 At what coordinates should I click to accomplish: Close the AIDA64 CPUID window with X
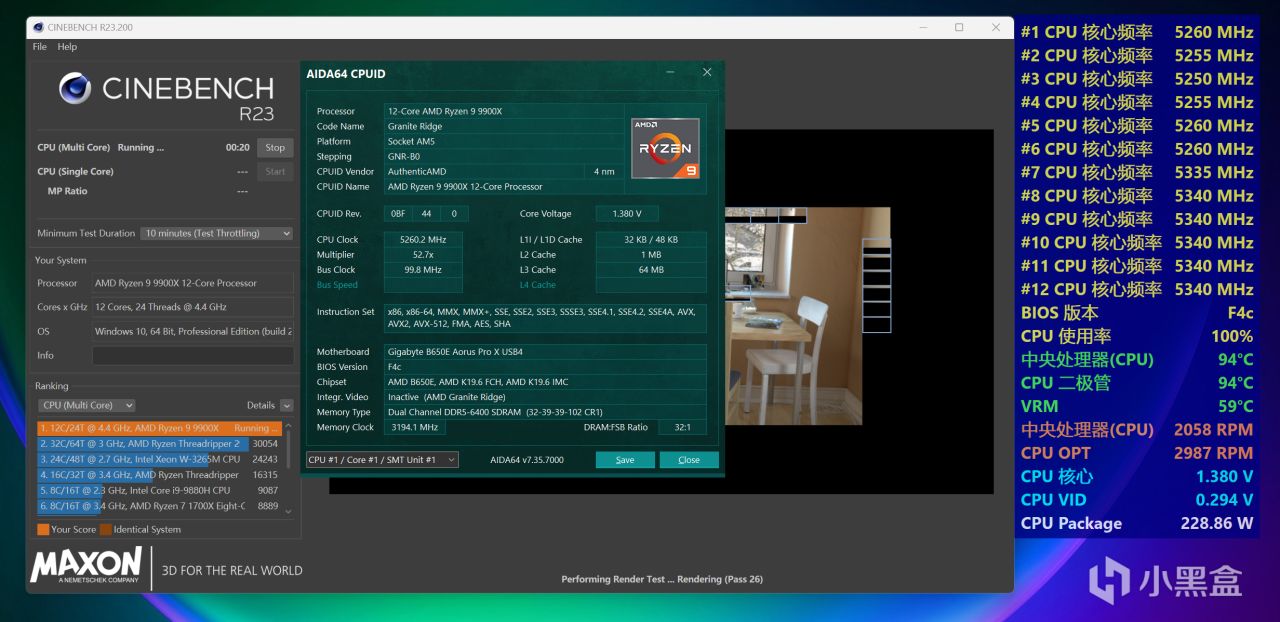click(707, 72)
